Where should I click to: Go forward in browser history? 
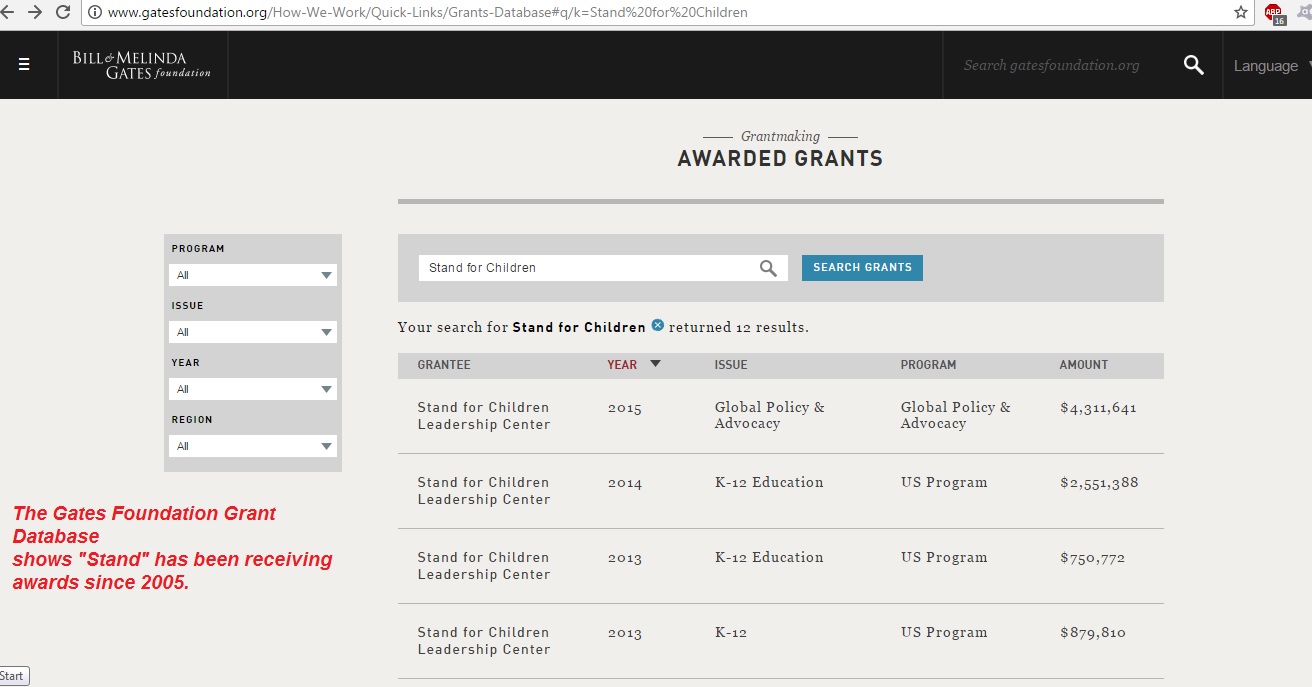[x=36, y=12]
